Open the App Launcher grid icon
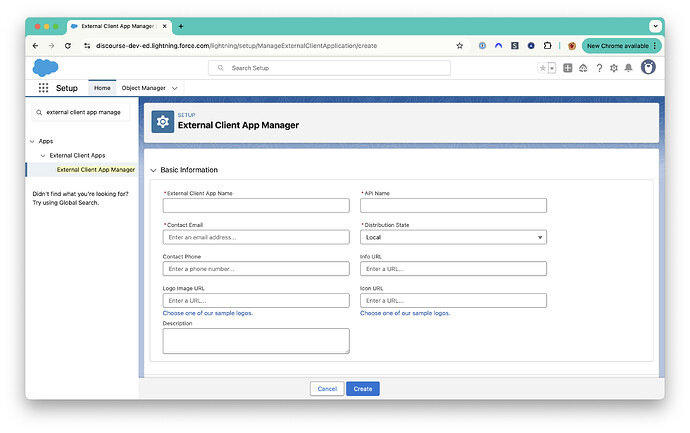The height and width of the screenshot is (433, 690). coord(43,88)
